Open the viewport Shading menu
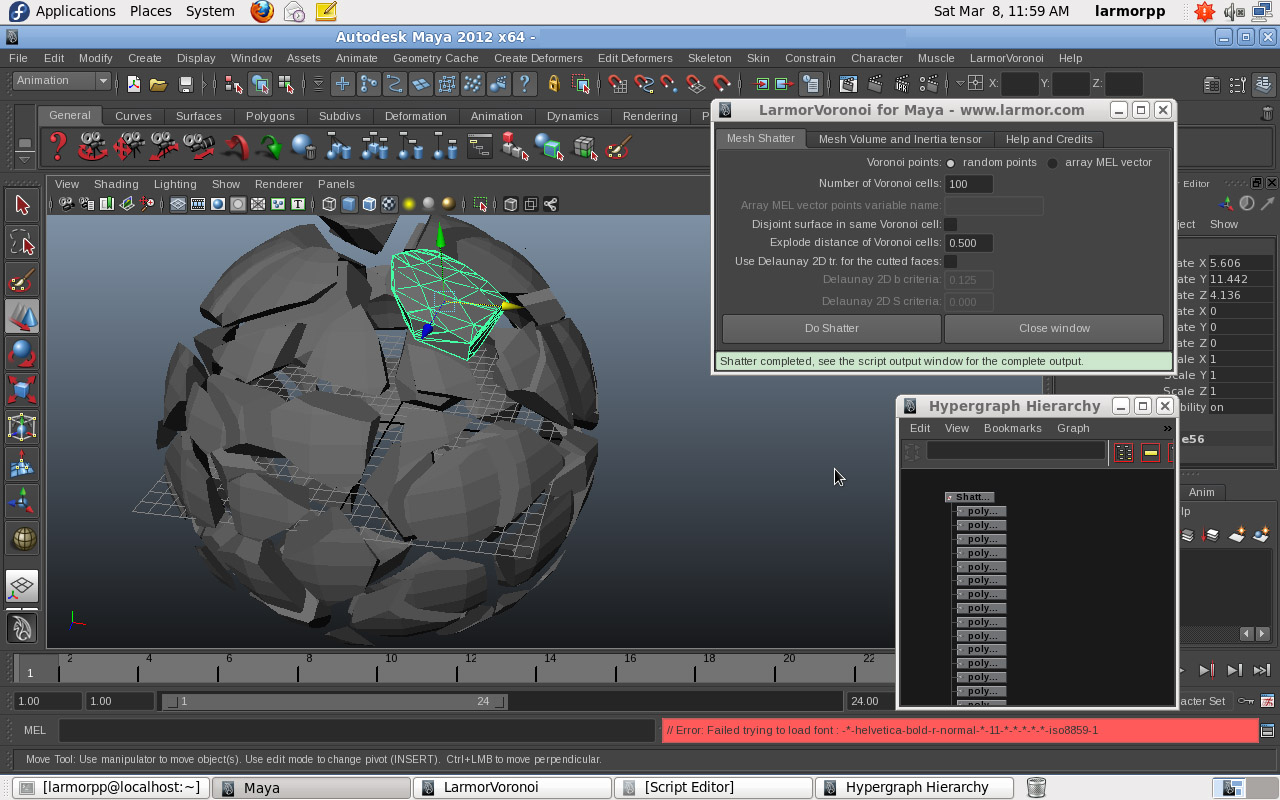Viewport: 1280px width, 800px height. tap(116, 184)
